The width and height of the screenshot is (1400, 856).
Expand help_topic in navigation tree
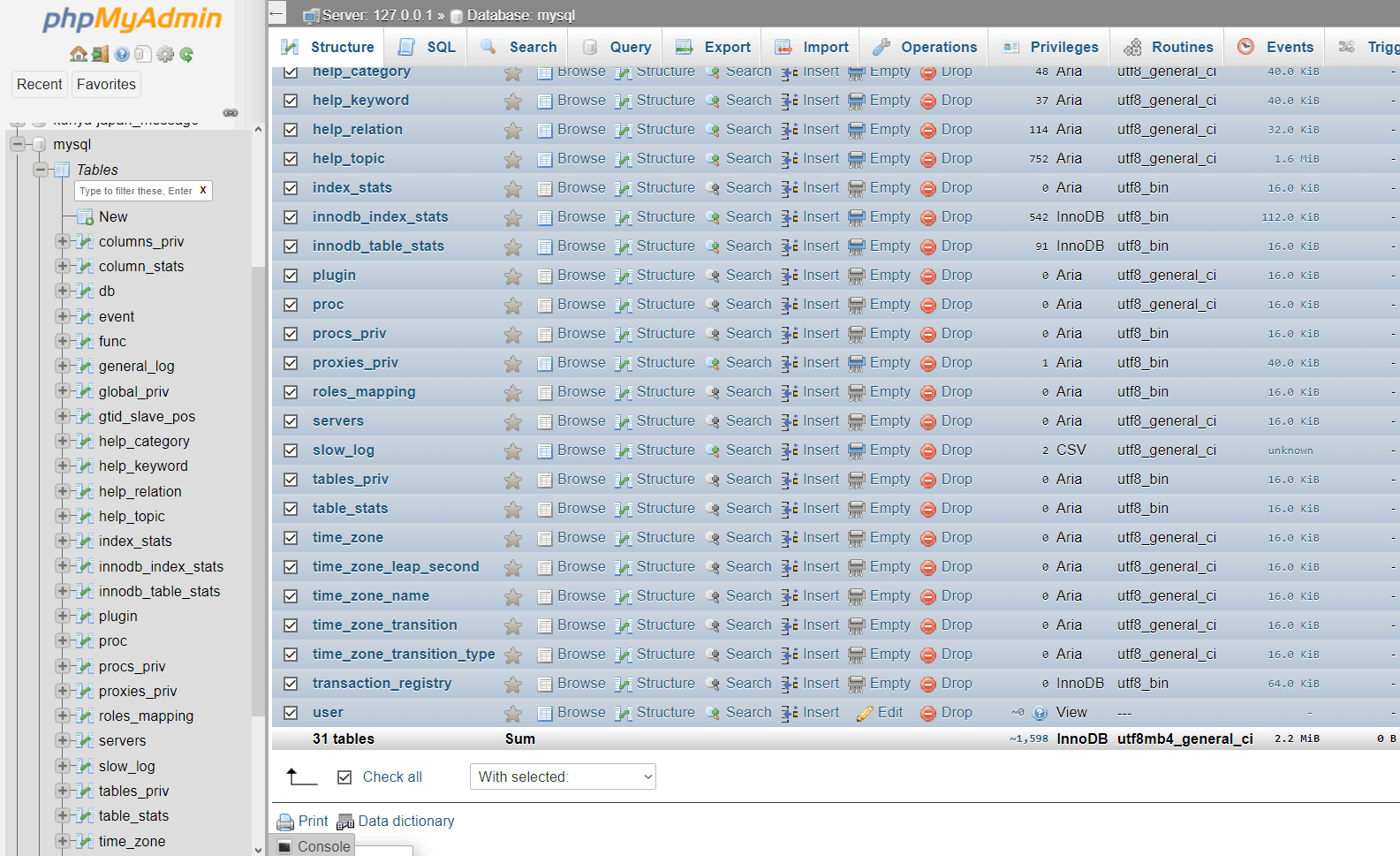[x=63, y=516]
